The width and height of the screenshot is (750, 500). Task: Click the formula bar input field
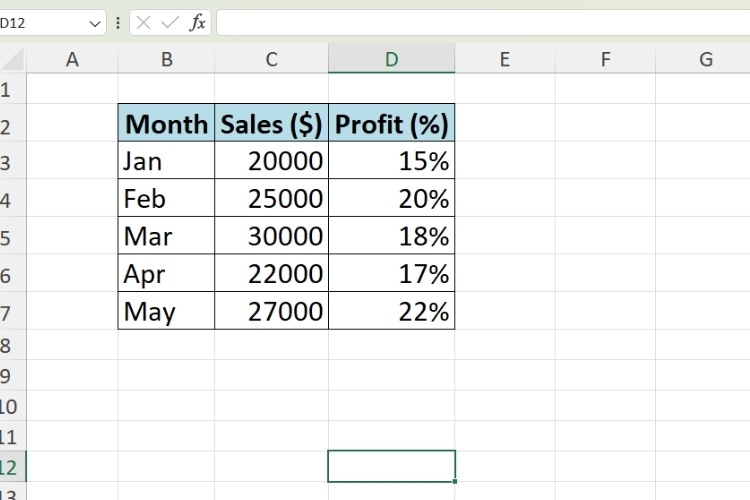pyautogui.click(x=483, y=22)
